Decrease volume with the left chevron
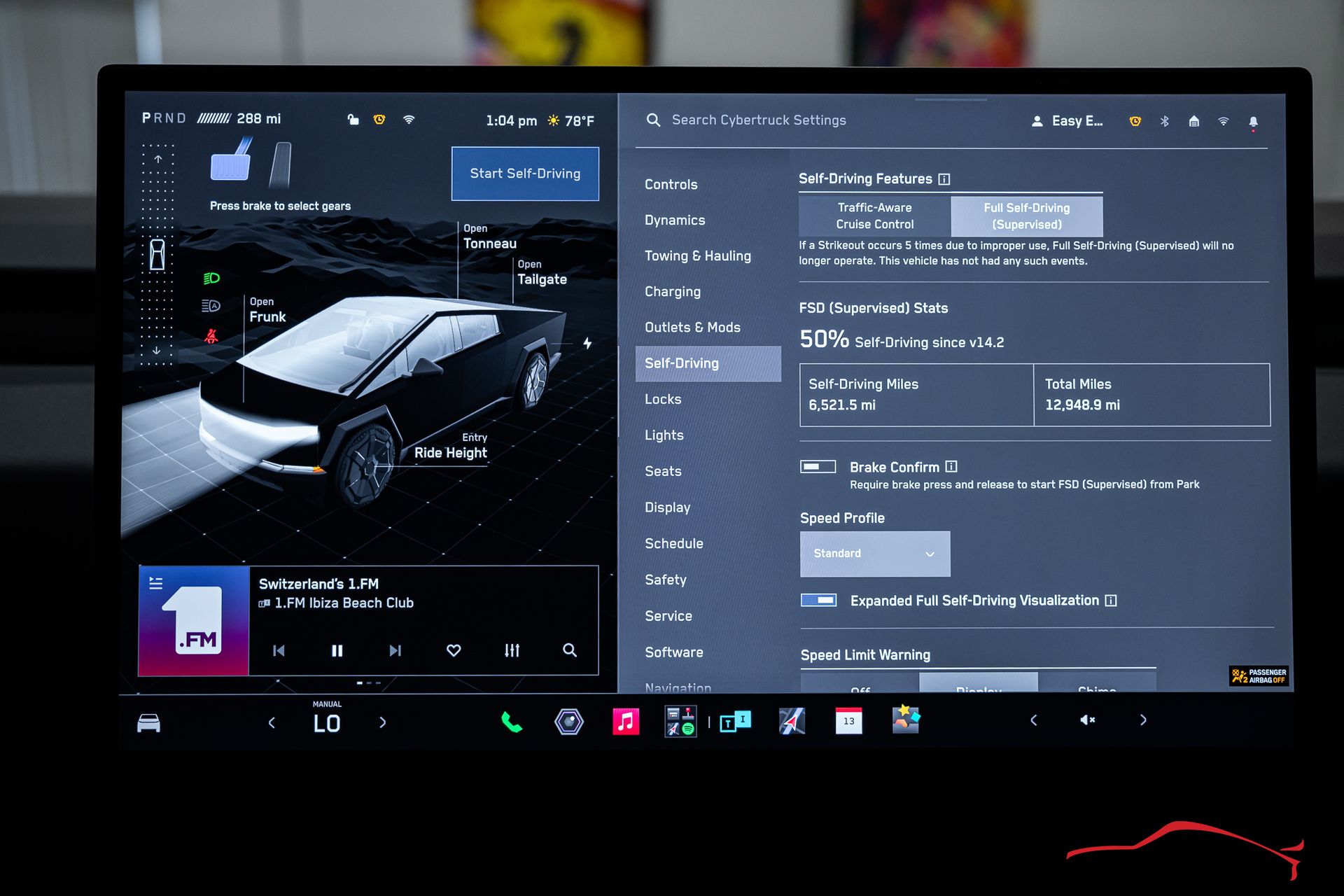1344x896 pixels. coord(1033,720)
